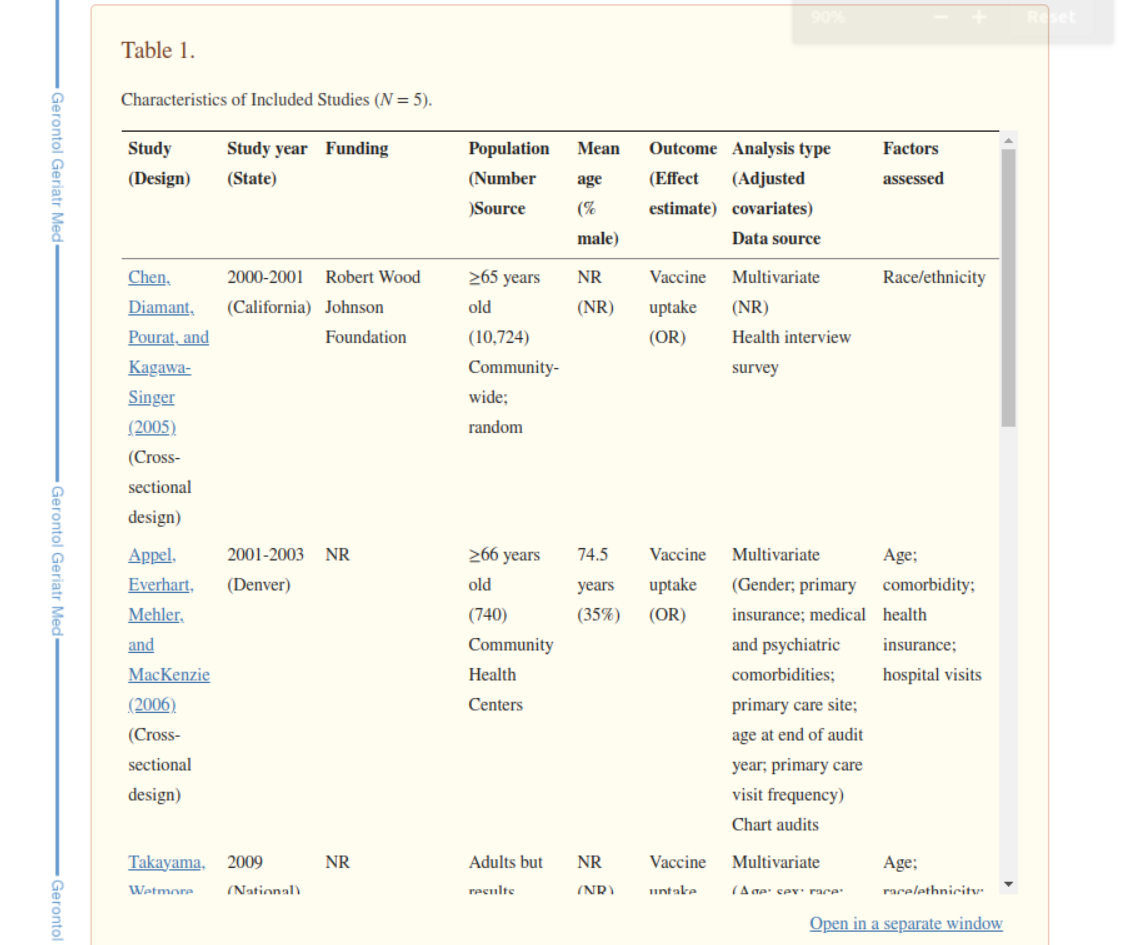
Task: Open the 'Chen,' study citation link
Action: pos(149,277)
